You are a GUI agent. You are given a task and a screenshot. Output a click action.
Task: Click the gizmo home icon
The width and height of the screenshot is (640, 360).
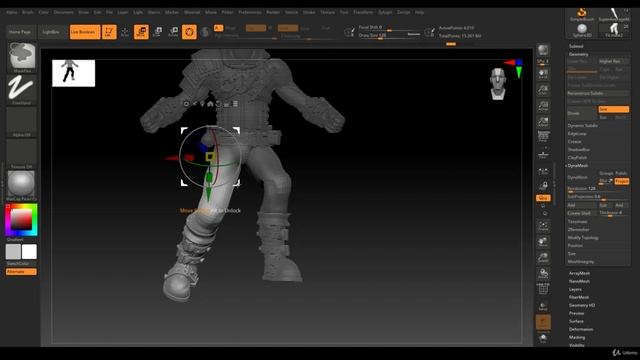click(210, 104)
